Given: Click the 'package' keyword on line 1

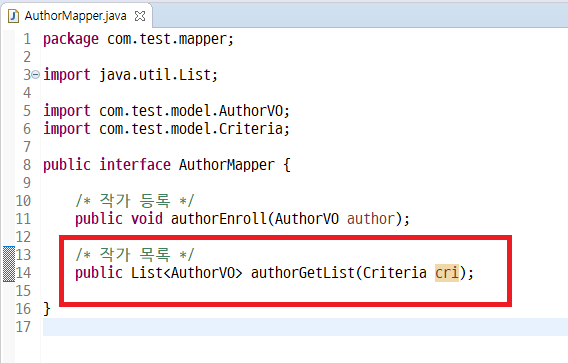Looking at the screenshot, I should [x=71, y=39].
